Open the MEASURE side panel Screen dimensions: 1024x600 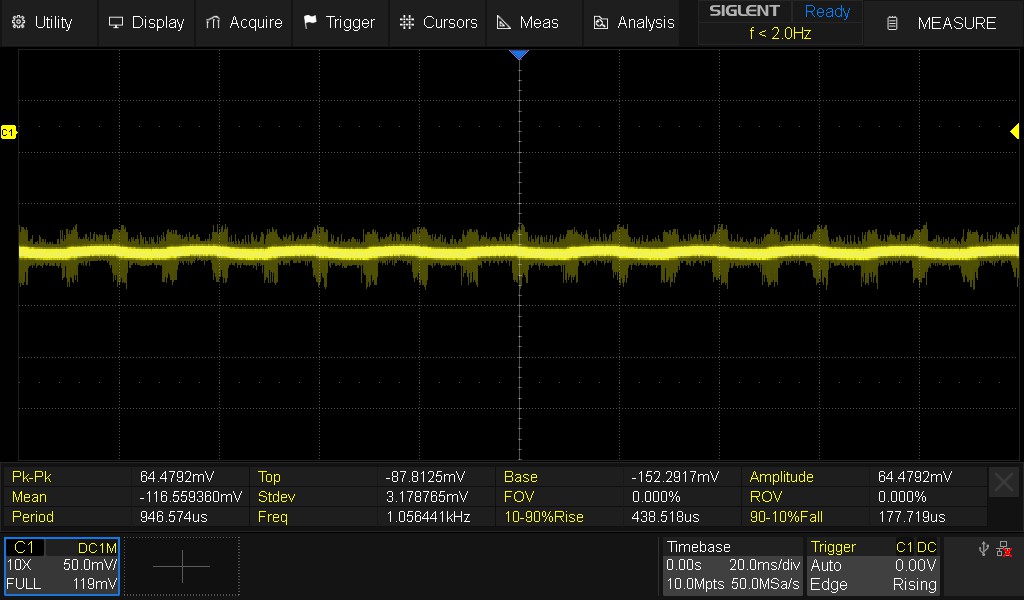944,23
